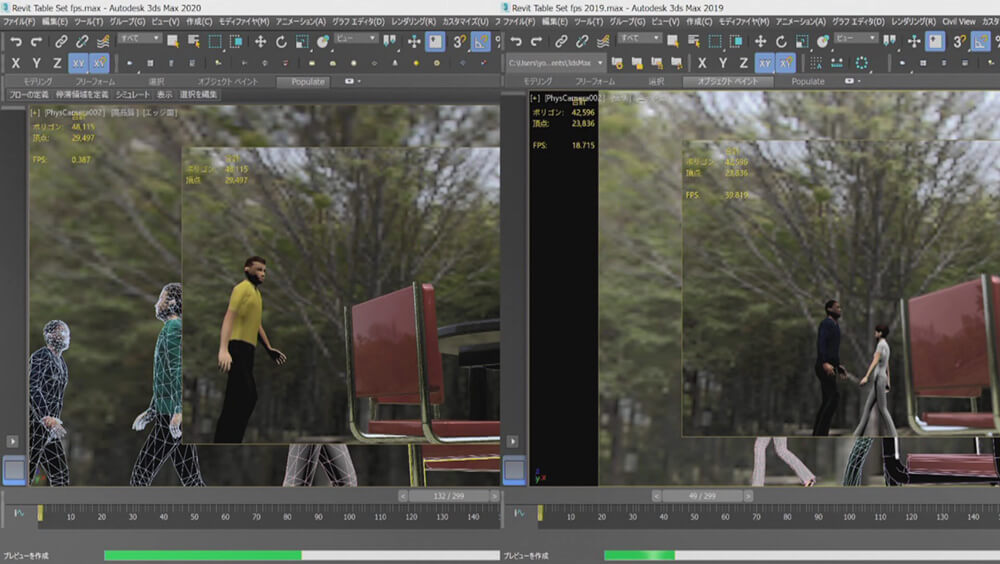The height and width of the screenshot is (564, 1000).
Task: Click 停滞領域を定義 in the Populate ribbon
Action: (x=82, y=94)
